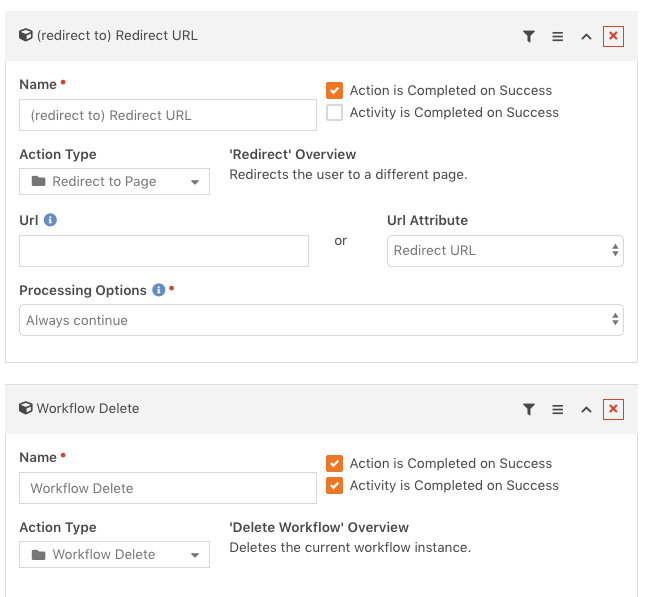The height and width of the screenshot is (597, 645).
Task: Uncheck Action is Completed for Workflow Delete
Action: click(334, 463)
